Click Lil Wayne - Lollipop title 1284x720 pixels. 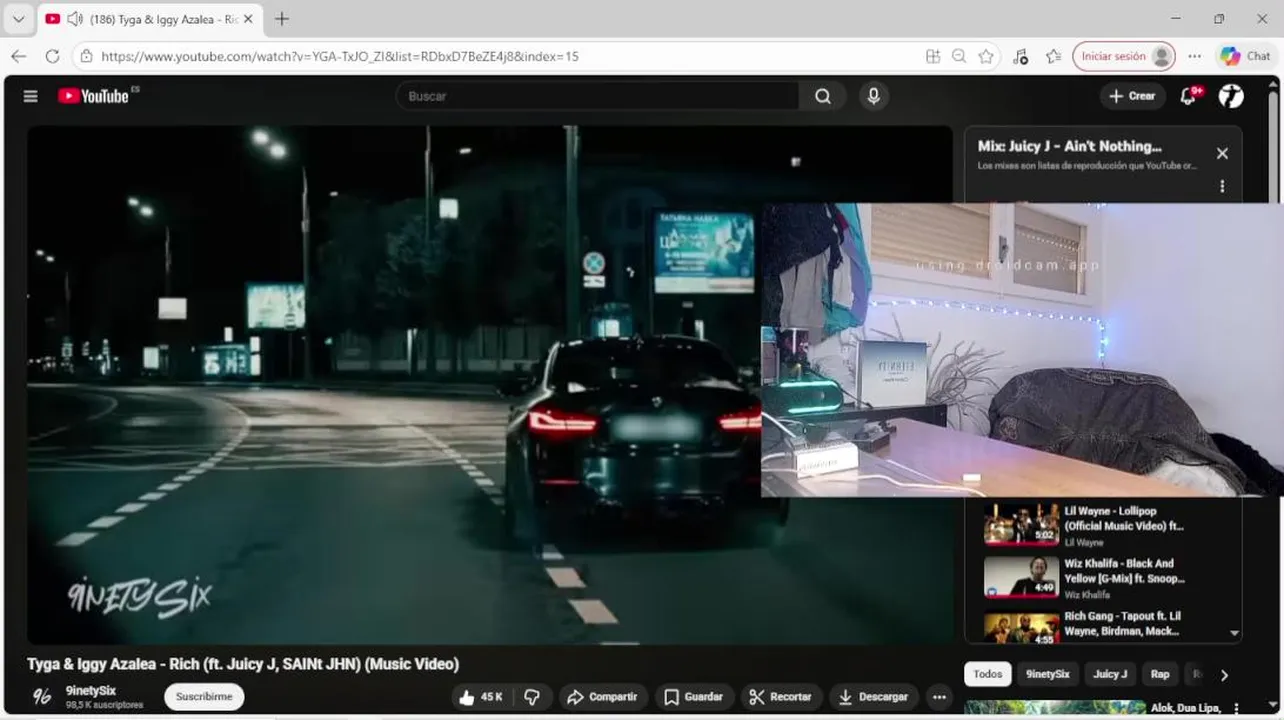coord(1124,518)
